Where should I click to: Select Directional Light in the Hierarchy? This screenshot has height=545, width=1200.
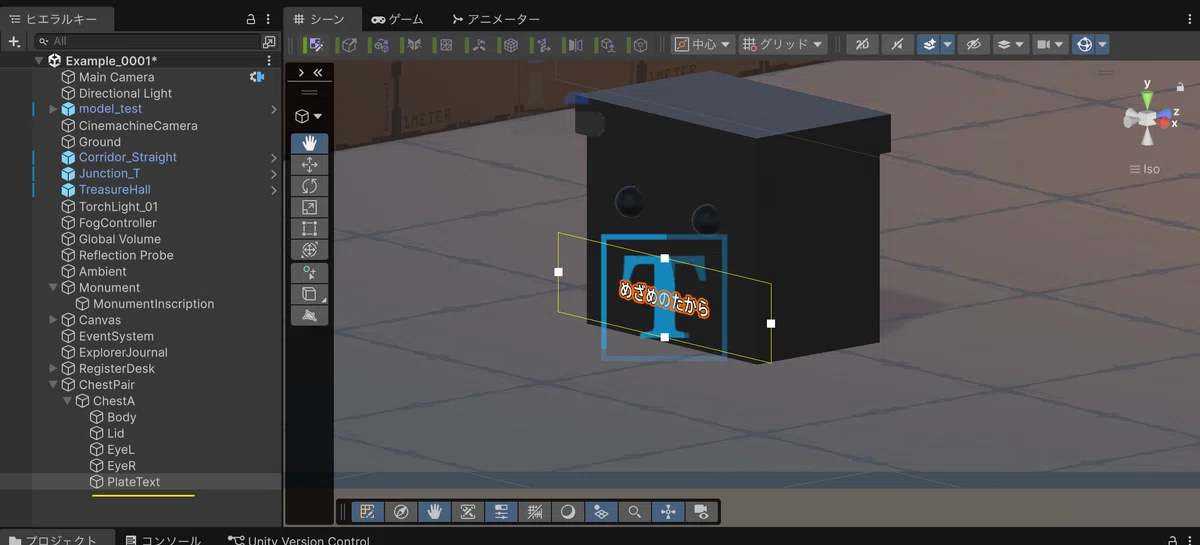coord(125,93)
